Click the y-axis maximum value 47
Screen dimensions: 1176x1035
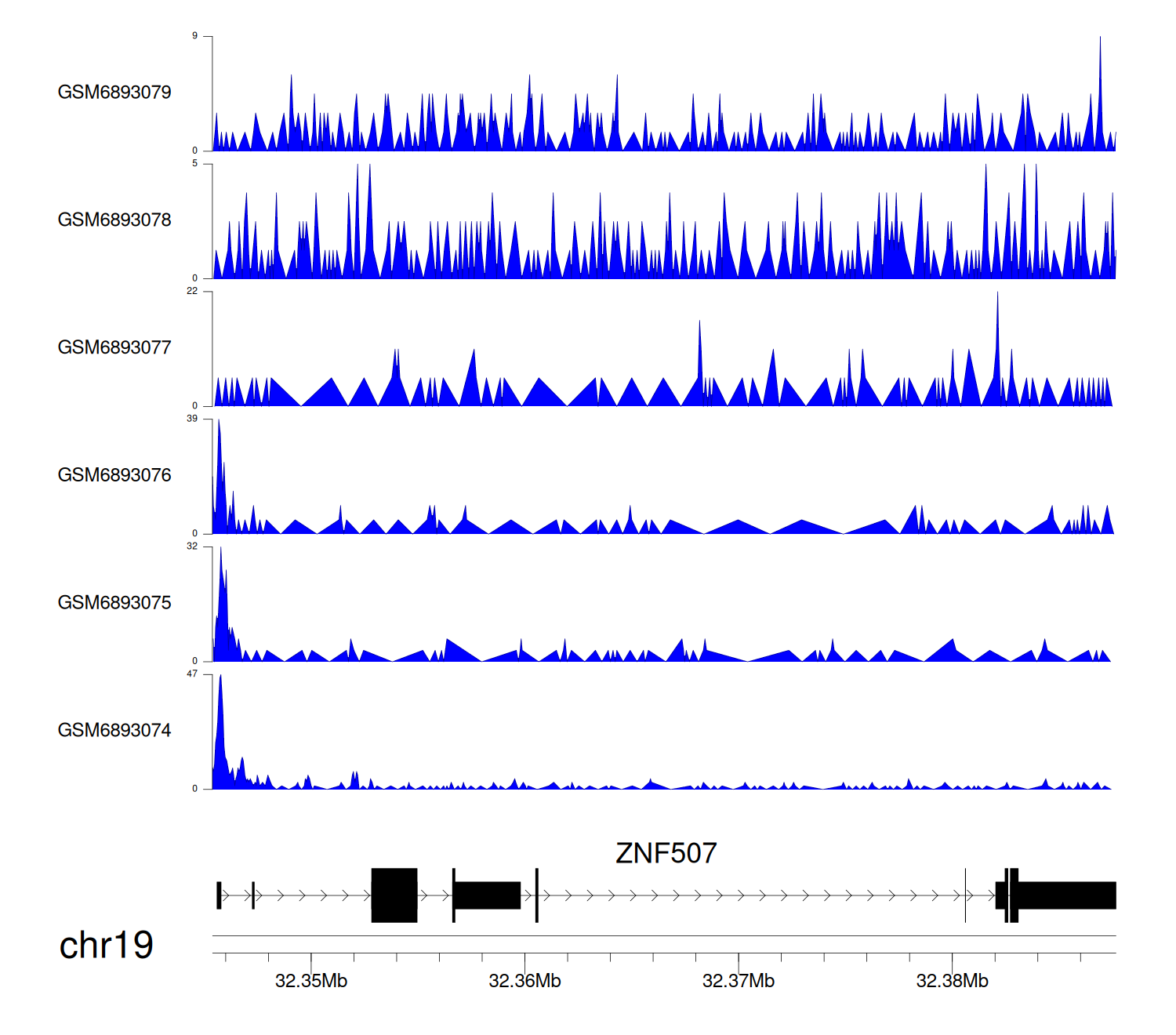tap(192, 674)
